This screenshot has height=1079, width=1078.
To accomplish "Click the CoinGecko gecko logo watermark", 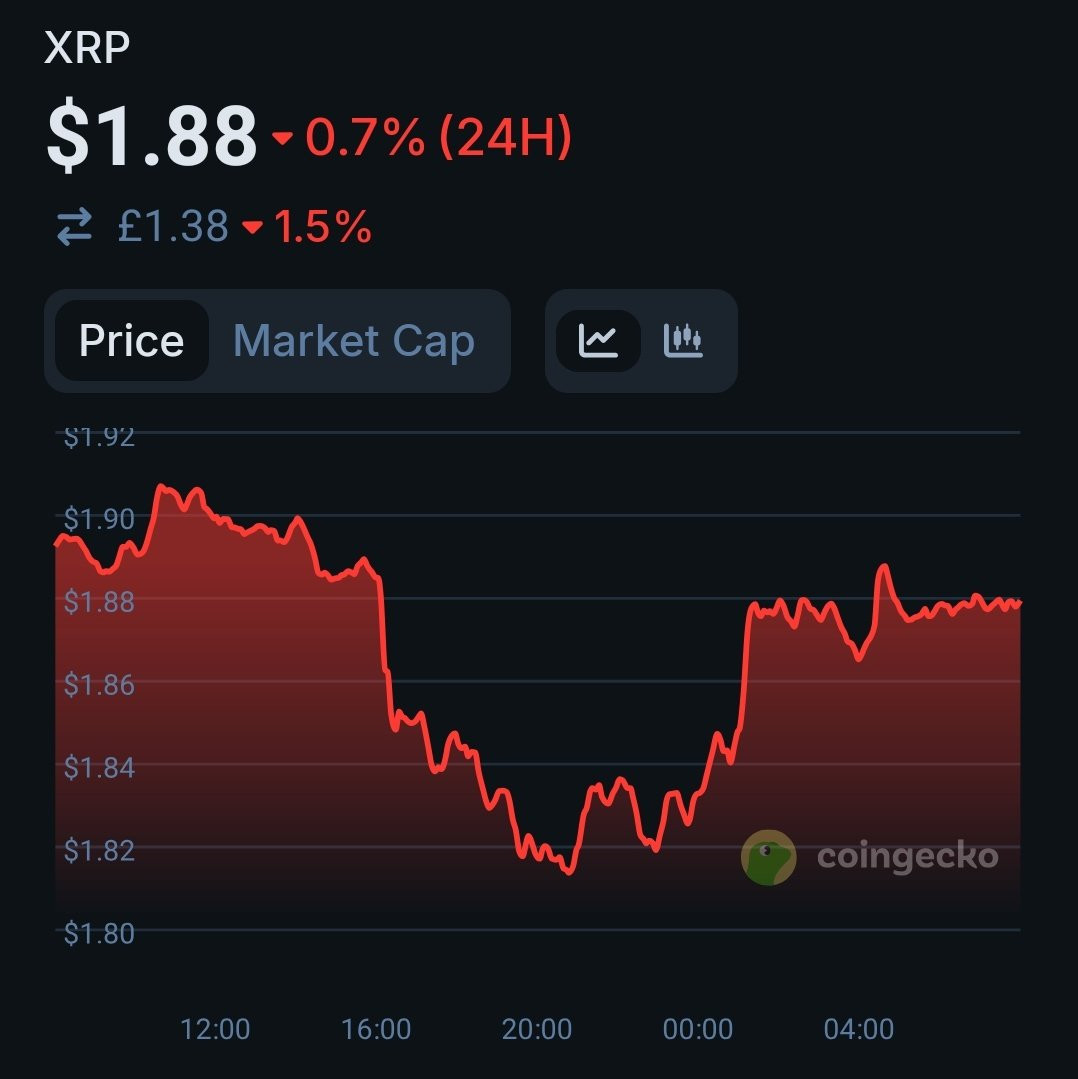I will click(x=768, y=857).
